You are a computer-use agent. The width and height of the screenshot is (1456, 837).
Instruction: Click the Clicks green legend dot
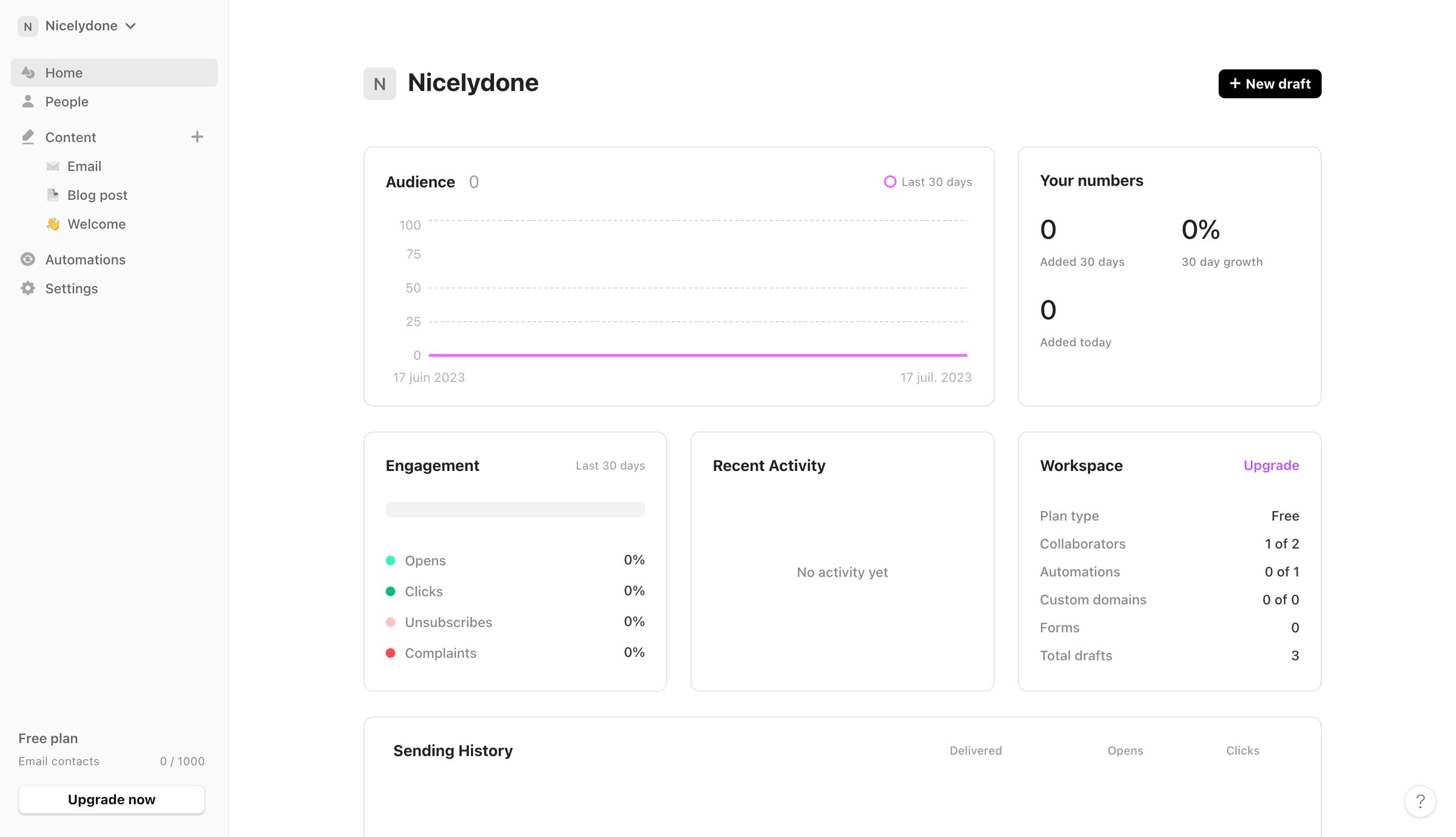[391, 591]
